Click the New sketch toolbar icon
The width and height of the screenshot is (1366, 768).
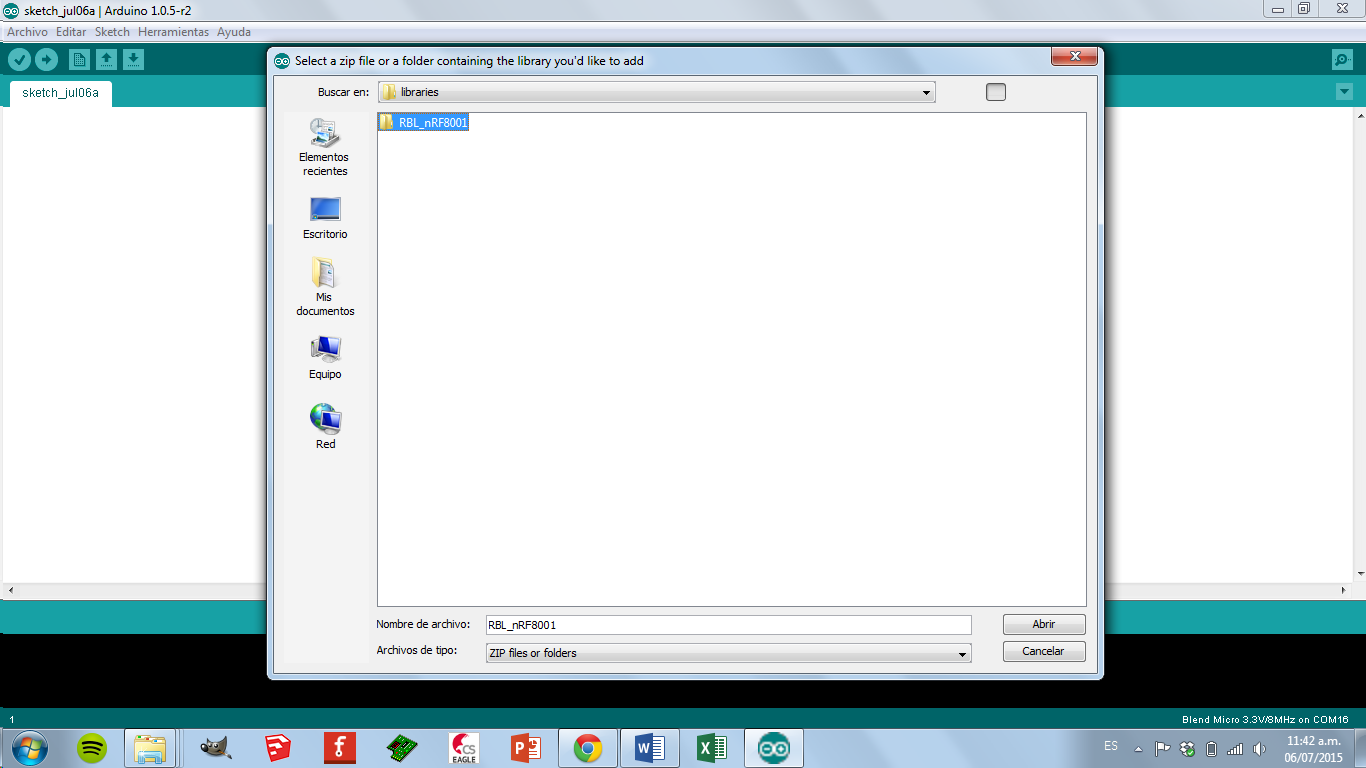tap(79, 60)
